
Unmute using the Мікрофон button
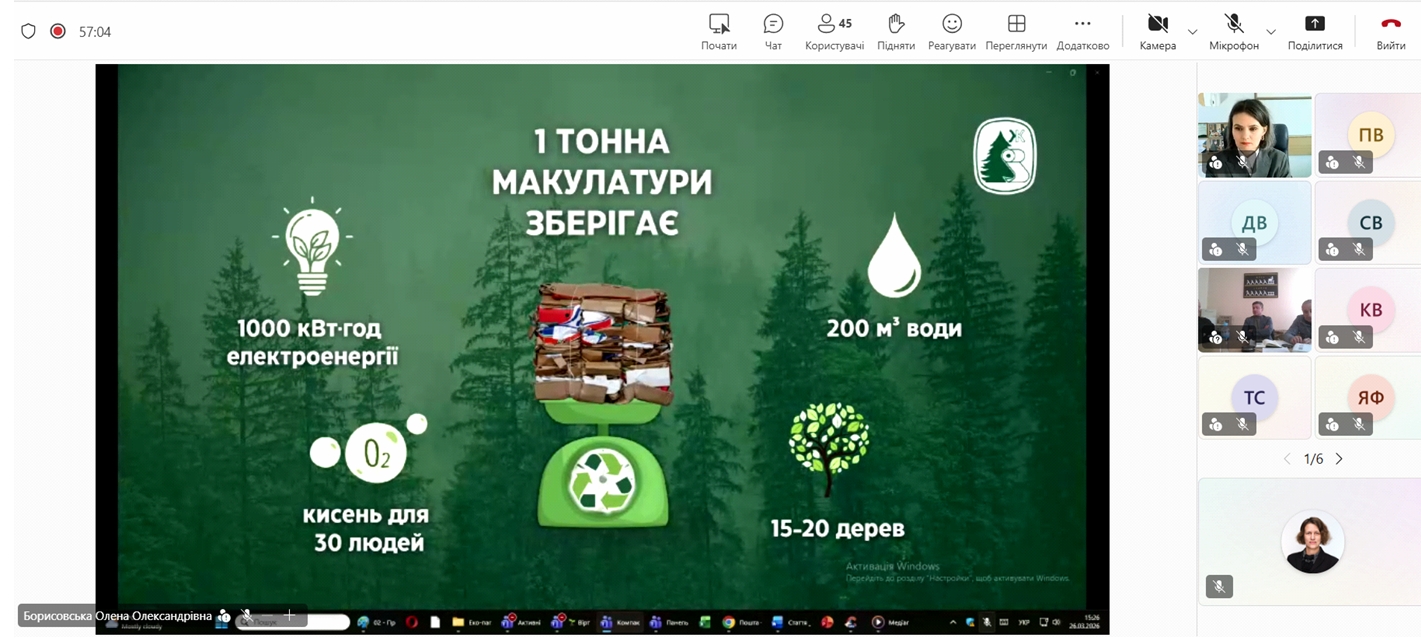pos(1234,32)
